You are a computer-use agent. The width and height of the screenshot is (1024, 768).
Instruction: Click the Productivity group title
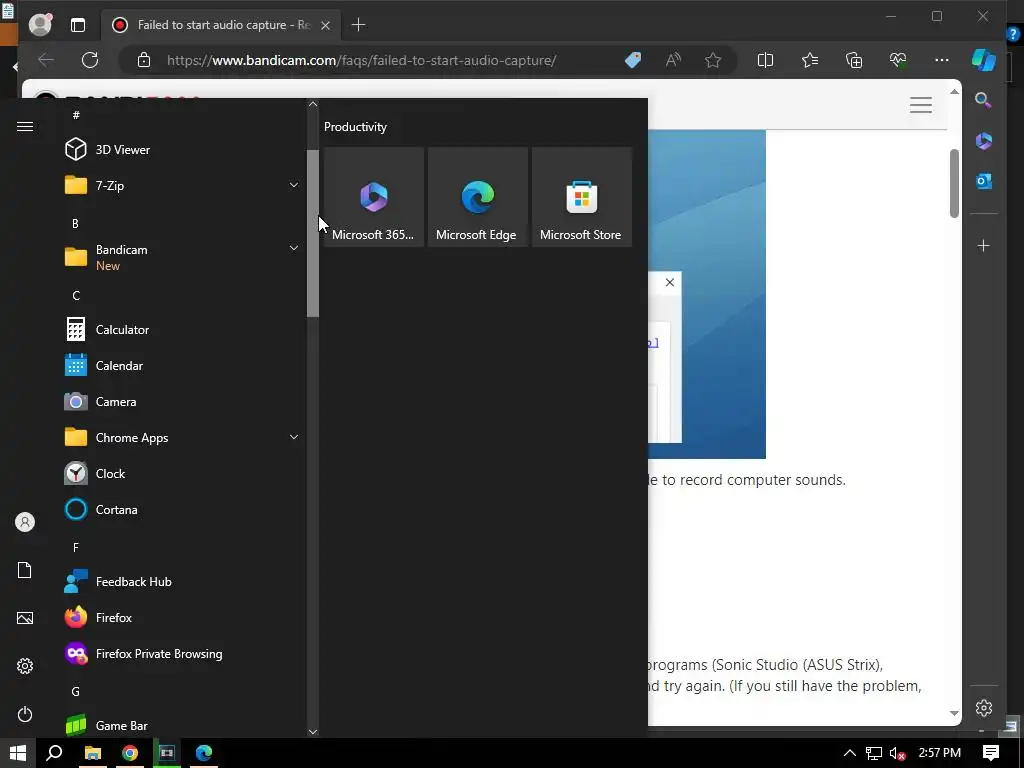355,127
